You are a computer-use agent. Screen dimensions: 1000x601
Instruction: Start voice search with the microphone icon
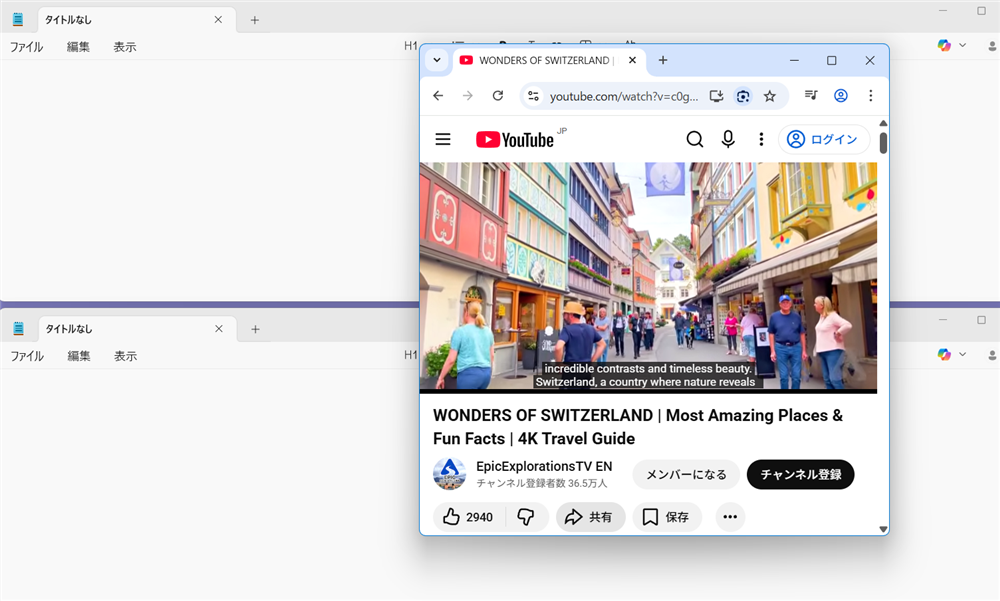[728, 139]
